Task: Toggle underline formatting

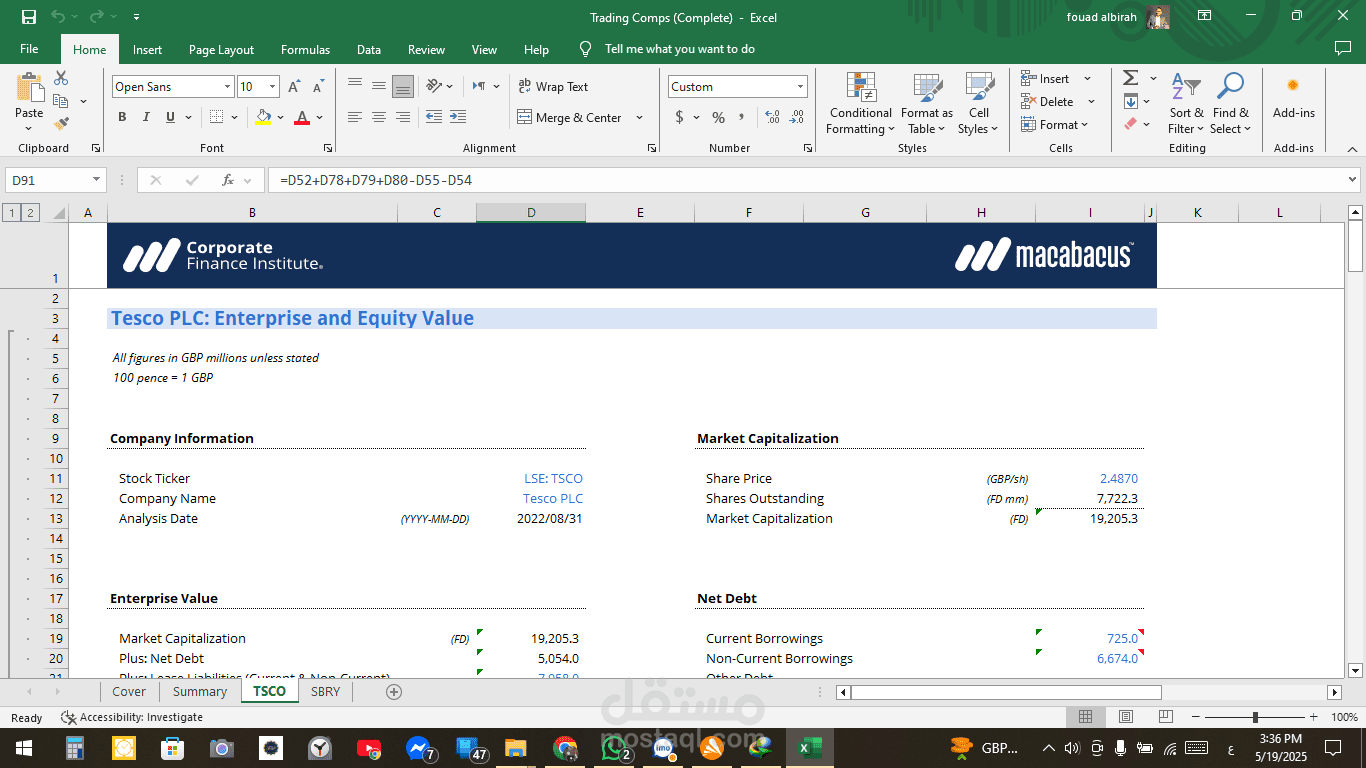Action: click(171, 118)
